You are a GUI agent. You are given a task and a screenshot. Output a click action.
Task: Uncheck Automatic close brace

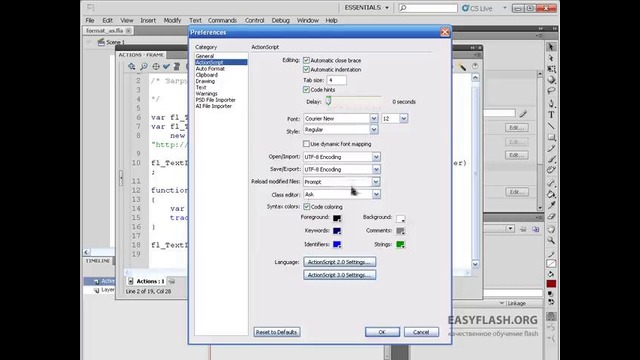(x=306, y=60)
